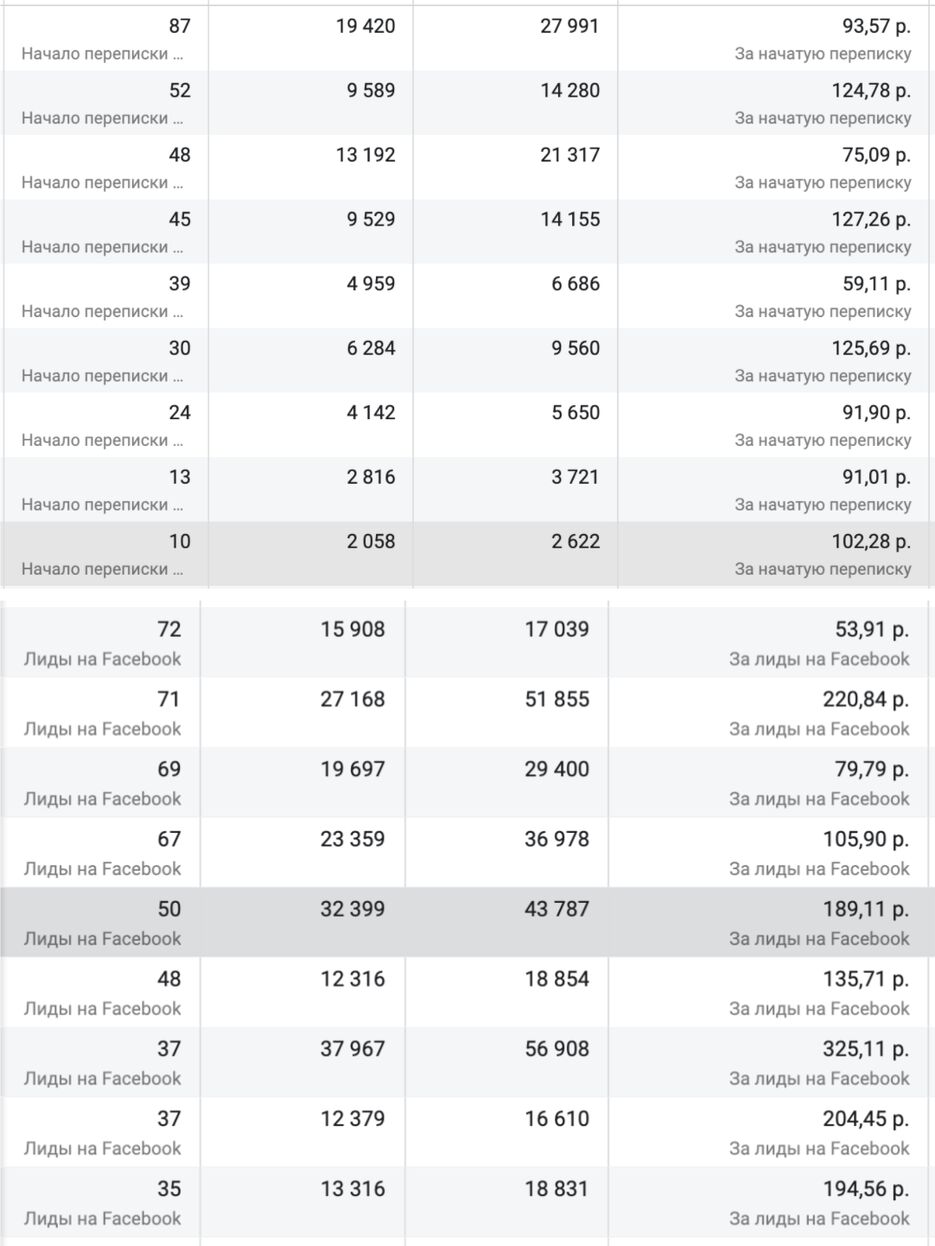Click the impressions value 6 686
Screen dimensions: 935x1246
pos(575,284)
